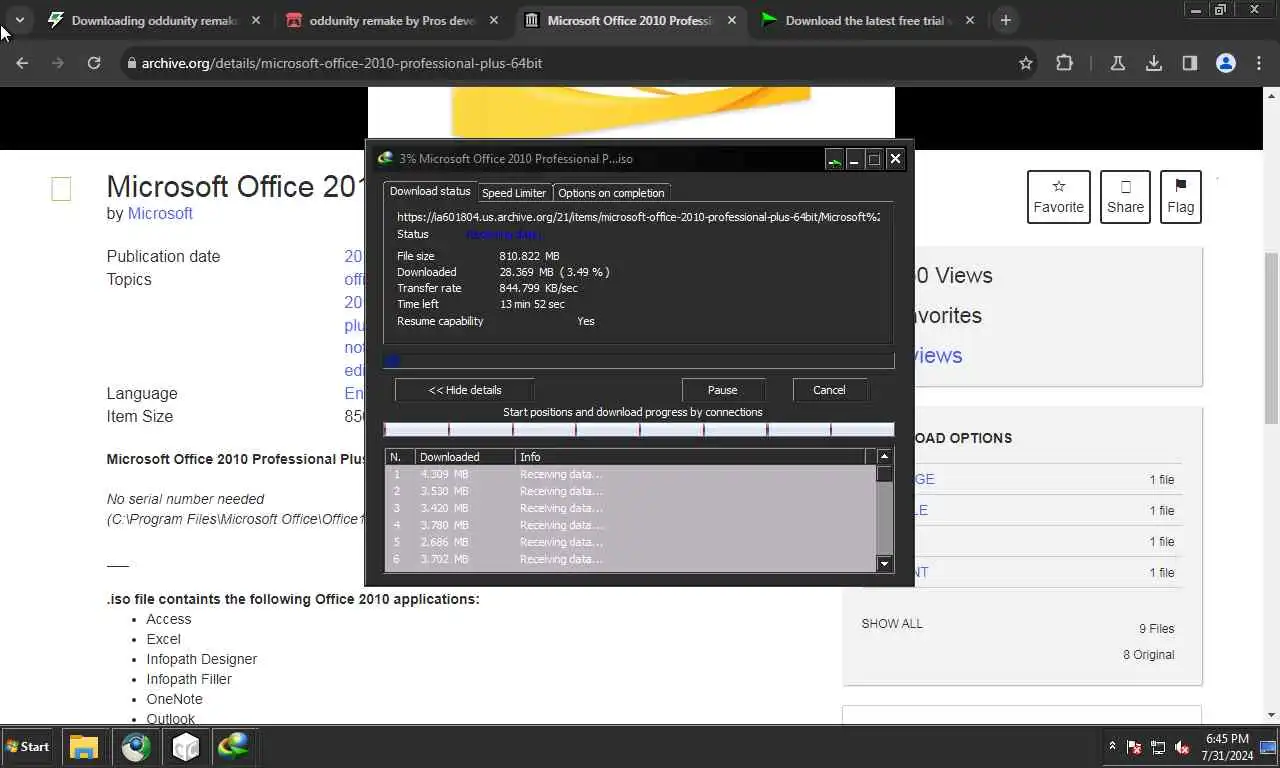Click the connections progress segment bar
Screen dimensions: 1280x768
tap(639, 430)
